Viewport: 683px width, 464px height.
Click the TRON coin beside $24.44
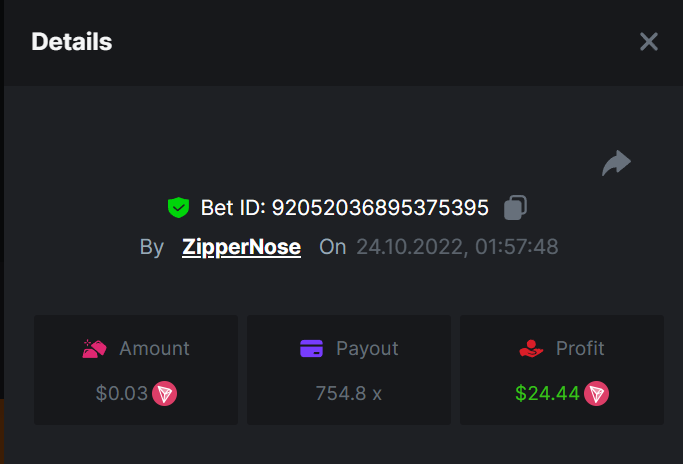[597, 393]
